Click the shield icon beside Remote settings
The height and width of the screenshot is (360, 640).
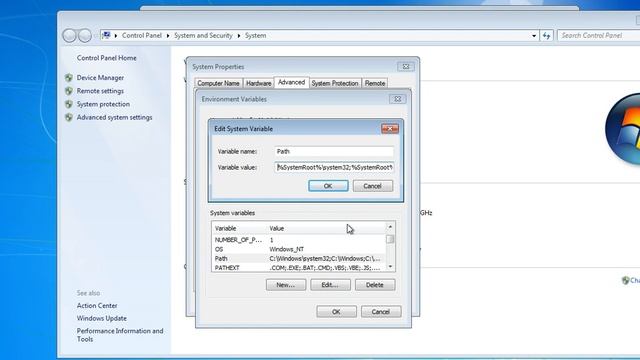click(69, 91)
